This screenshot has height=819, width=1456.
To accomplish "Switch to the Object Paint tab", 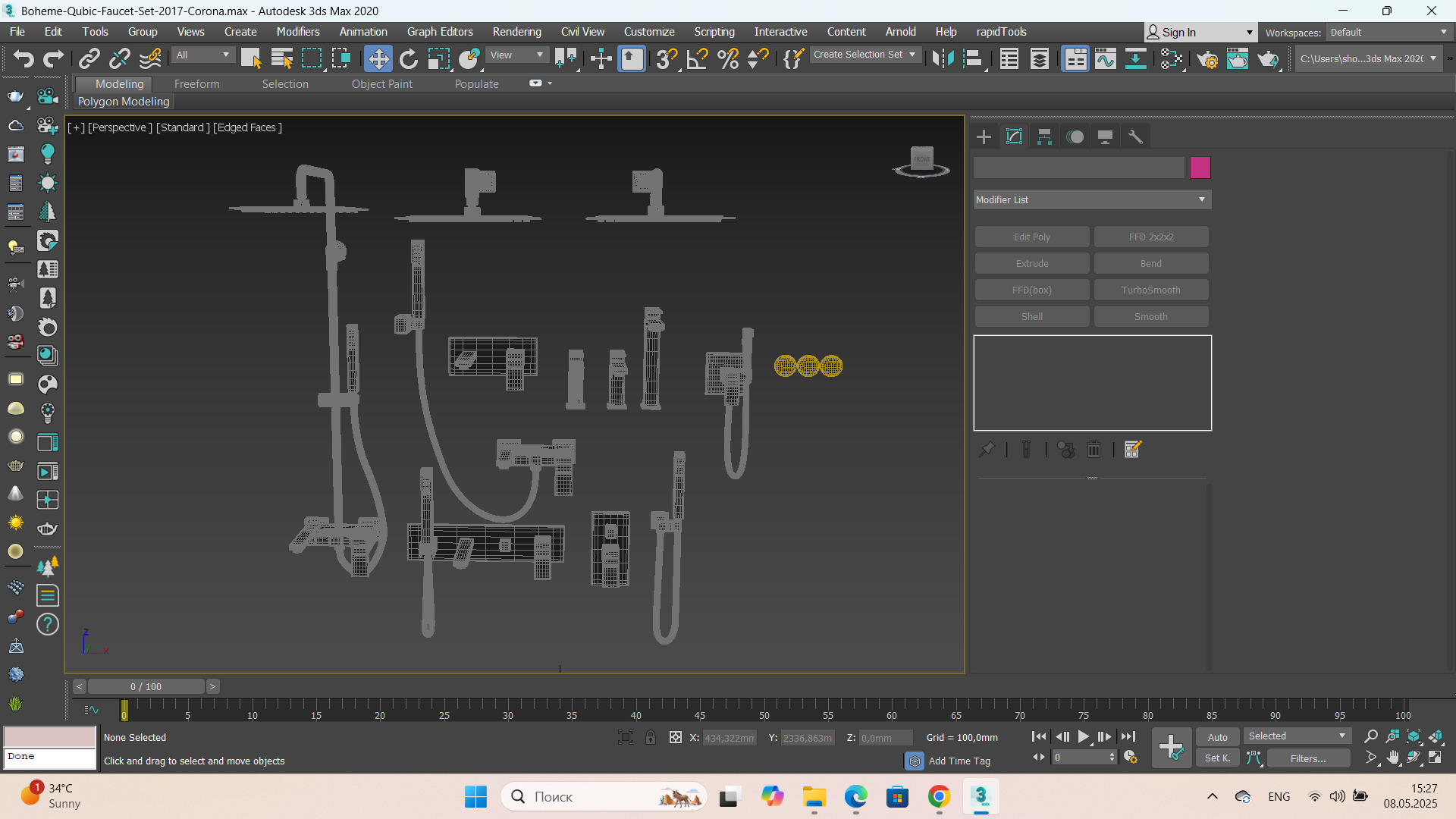I will (x=381, y=84).
